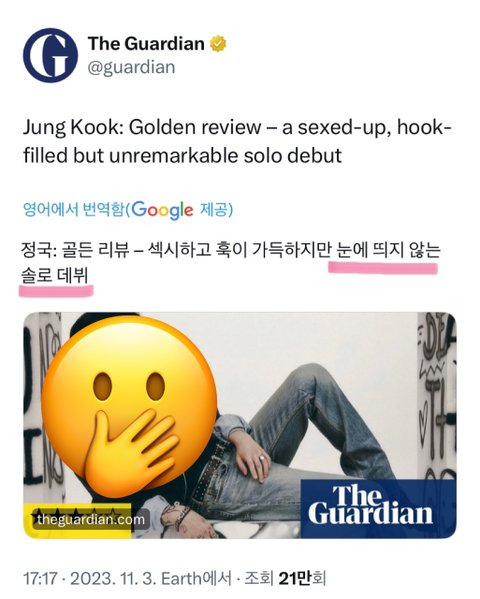
Task: Click the English Jung Kook Golden review headline
Action: pos(237,141)
